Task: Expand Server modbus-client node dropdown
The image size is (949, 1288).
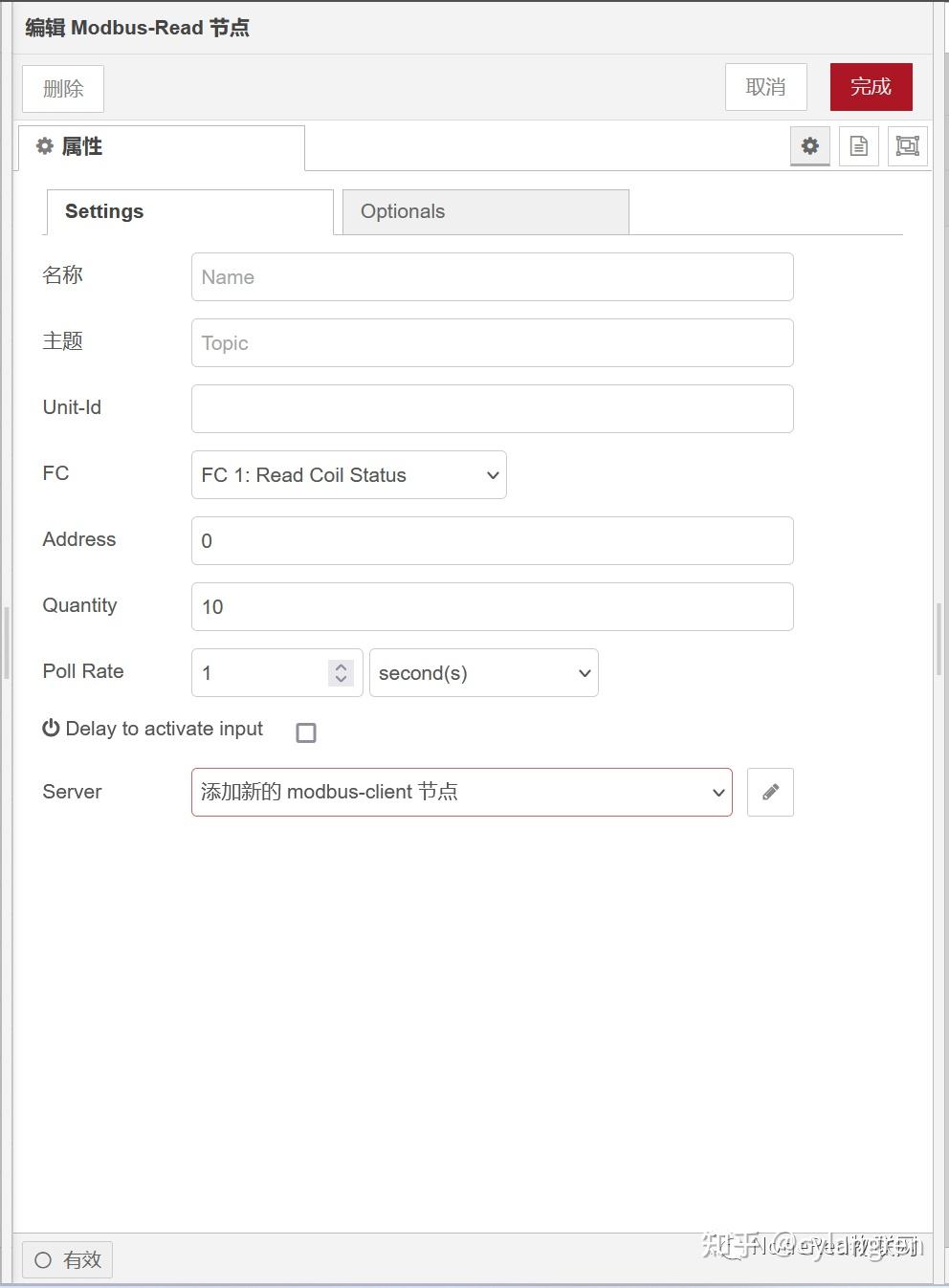Action: pos(462,792)
